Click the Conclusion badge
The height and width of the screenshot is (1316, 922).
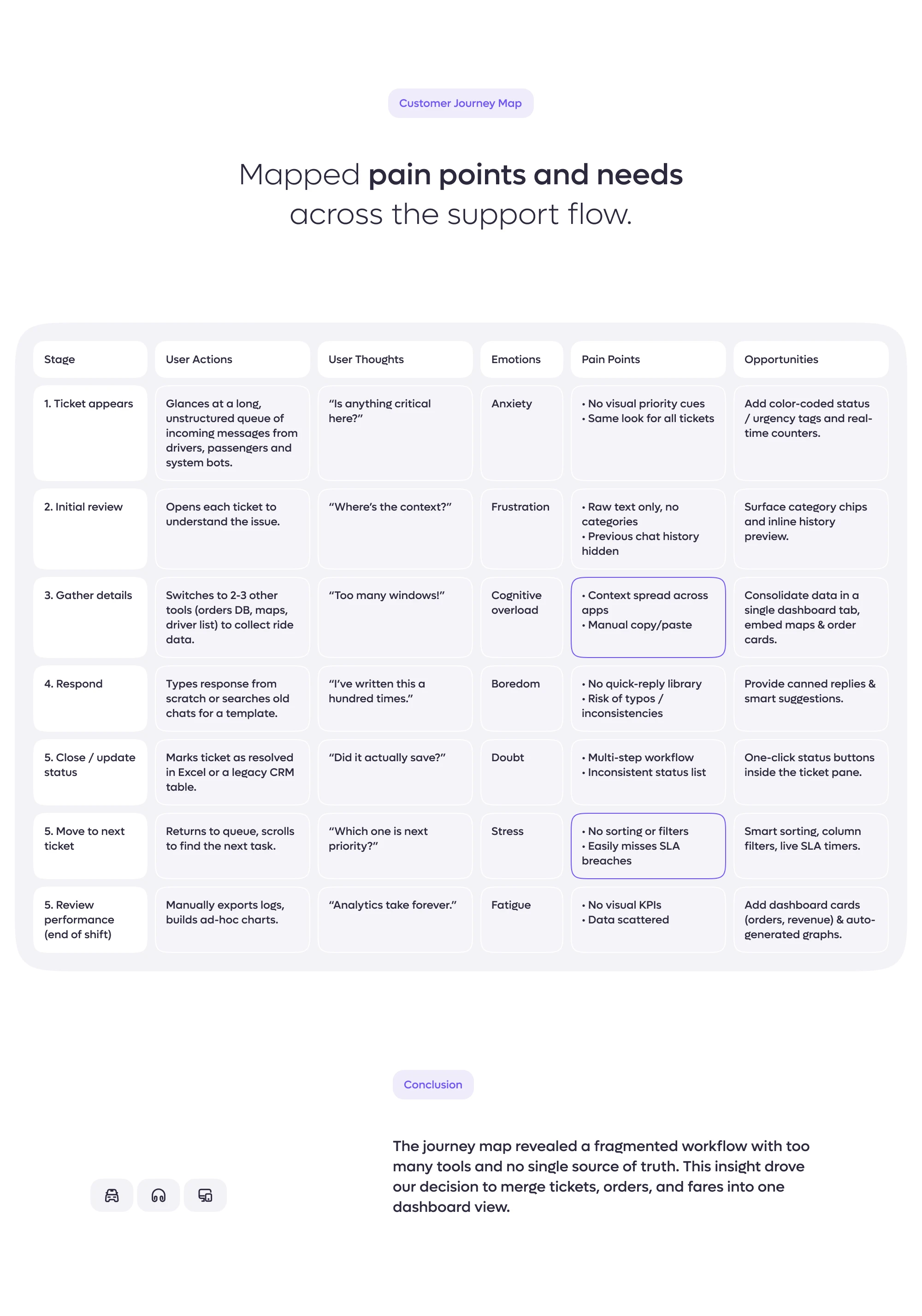point(433,1084)
